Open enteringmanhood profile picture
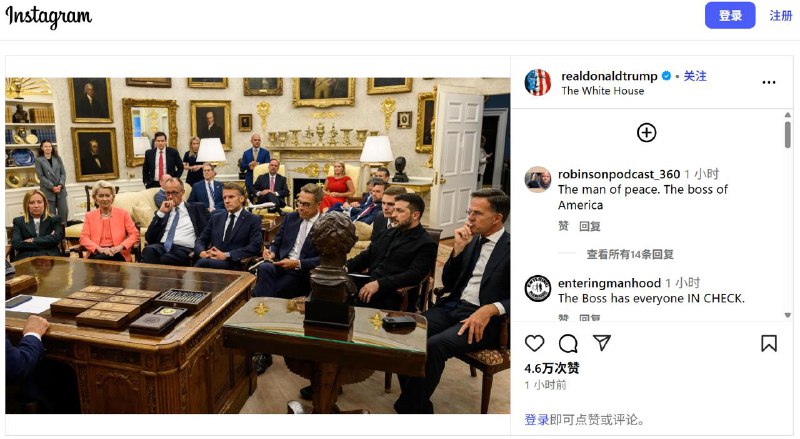Viewport: 800px width, 439px height. point(538,288)
